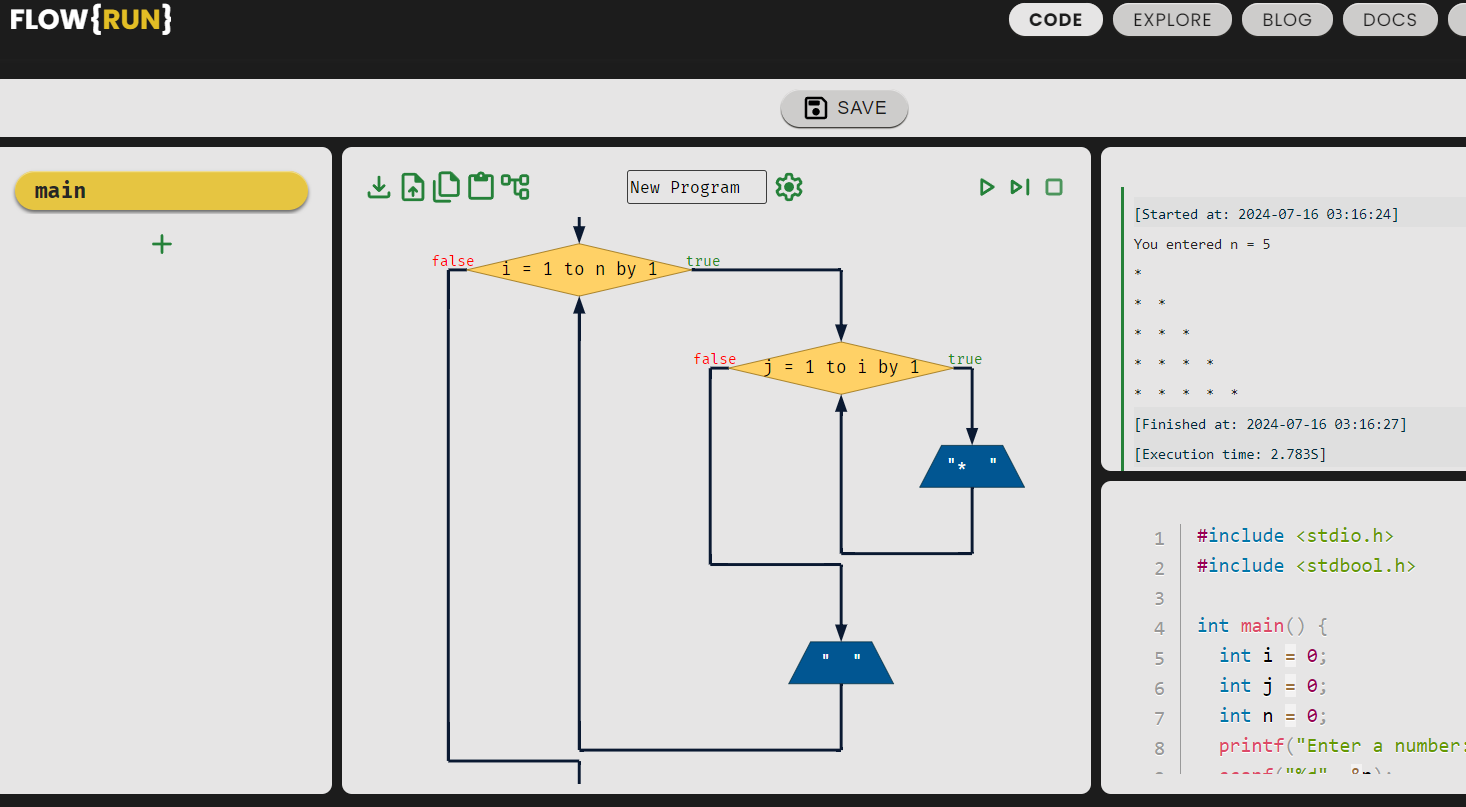Screen dimensions: 1466x807
Task: Select the CODE tab
Action: (1055, 19)
